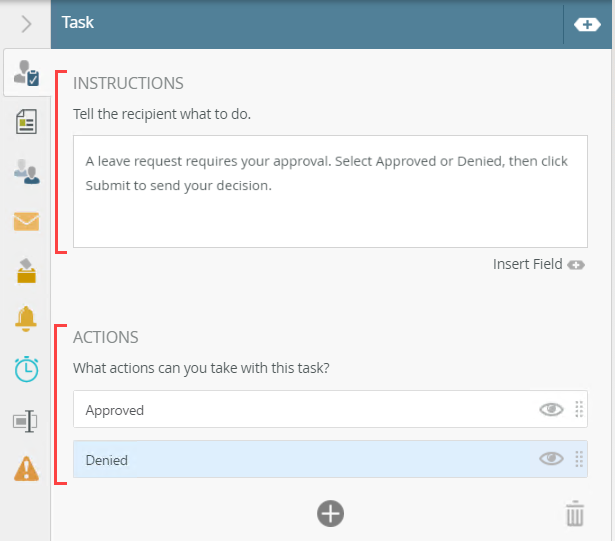Collapse the panel with the chevron arrow
The height and width of the screenshot is (541, 615).
pos(26,24)
